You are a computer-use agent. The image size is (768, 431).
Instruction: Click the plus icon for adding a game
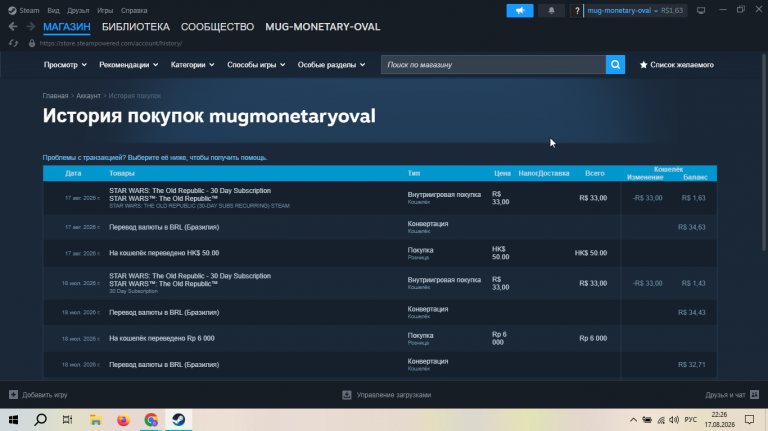pyautogui.click(x=13, y=395)
